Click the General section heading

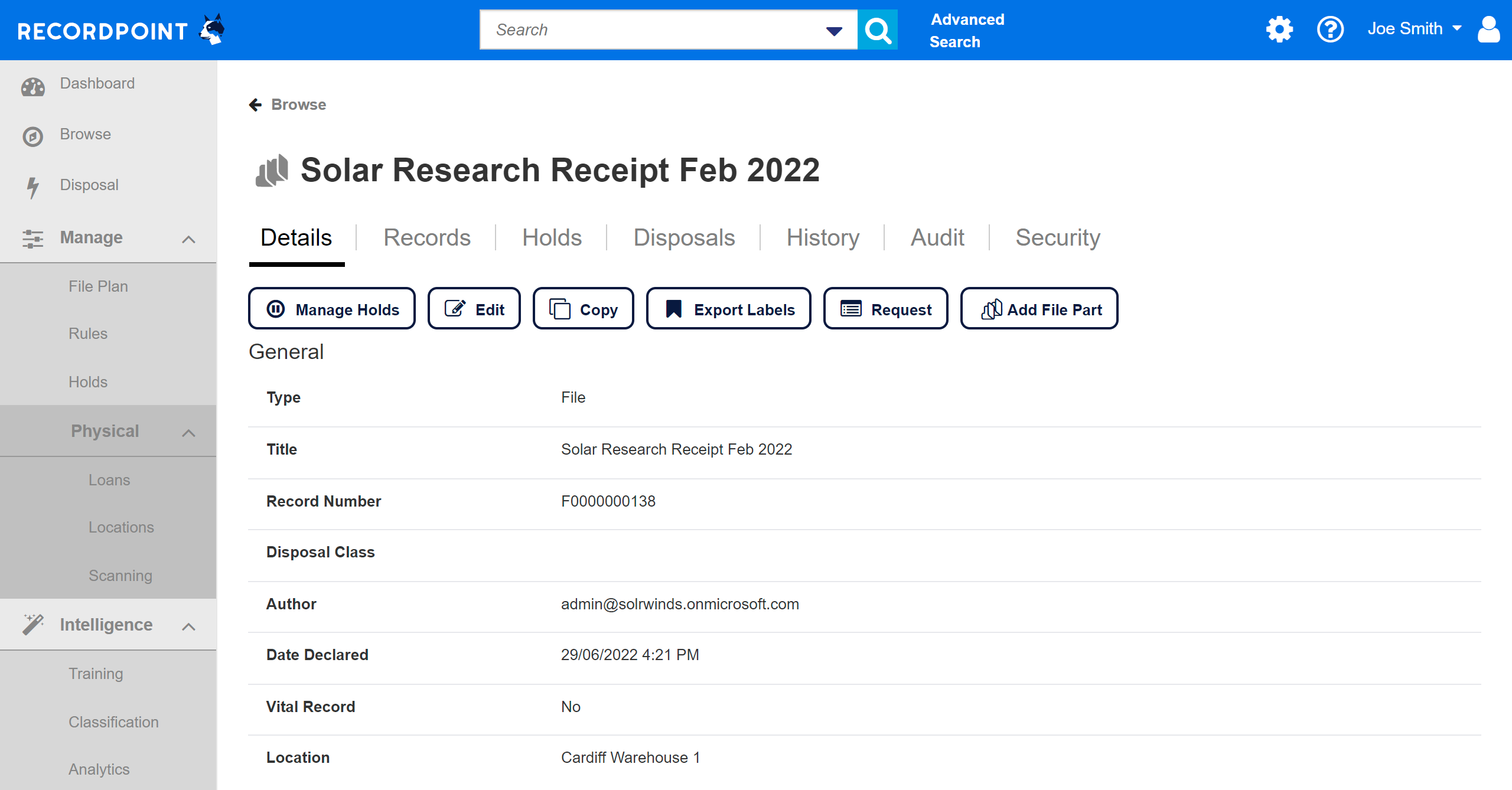(x=286, y=352)
